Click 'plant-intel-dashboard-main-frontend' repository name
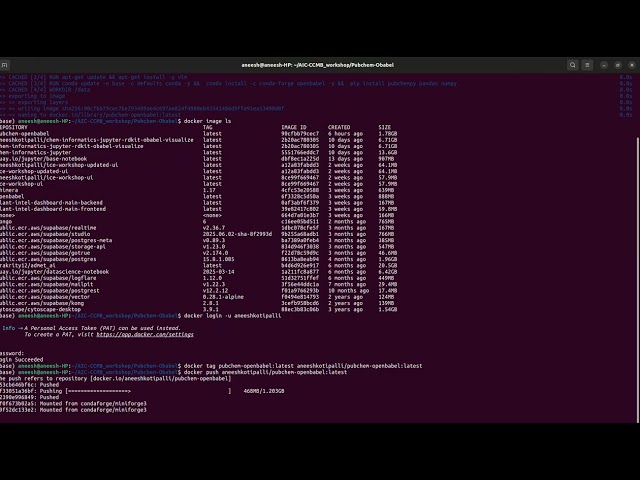The height and width of the screenshot is (480, 640). pyautogui.click(x=53, y=209)
